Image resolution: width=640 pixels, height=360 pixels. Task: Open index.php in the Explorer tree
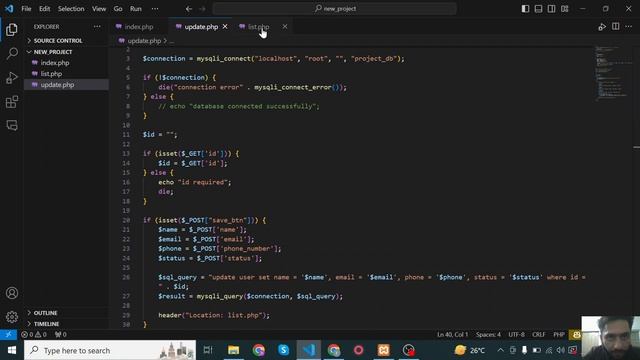pyautogui.click(x=55, y=63)
